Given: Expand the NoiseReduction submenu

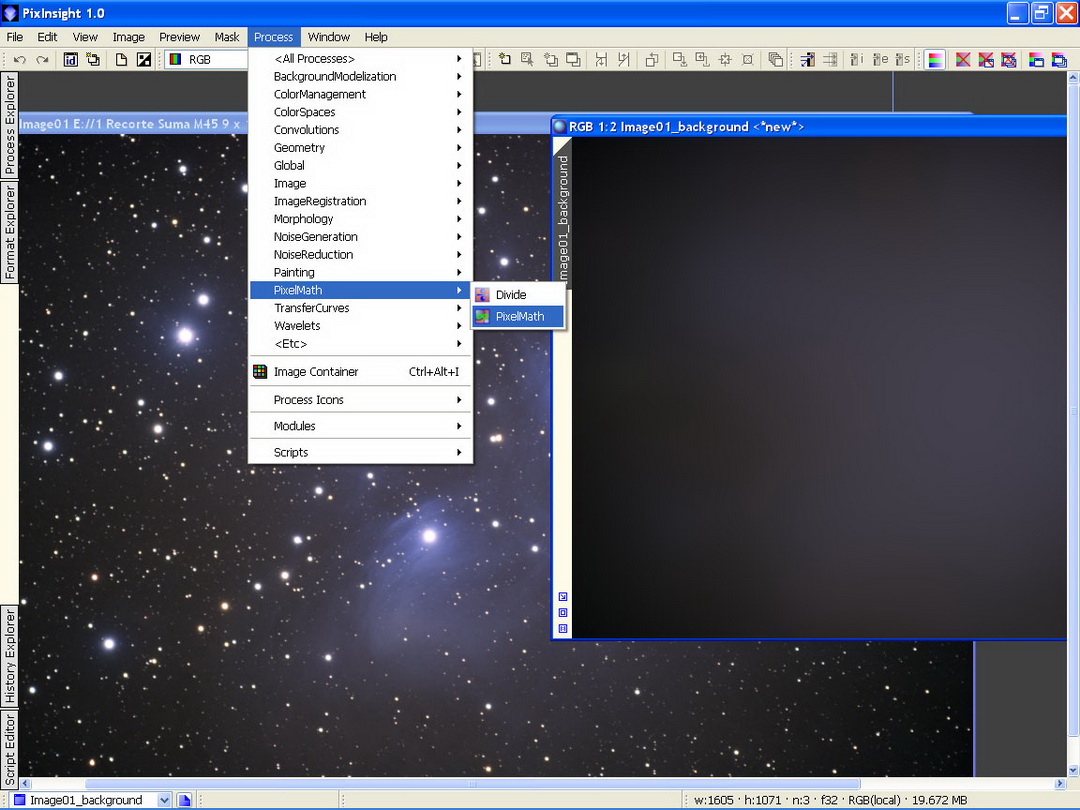Looking at the screenshot, I should point(361,255).
